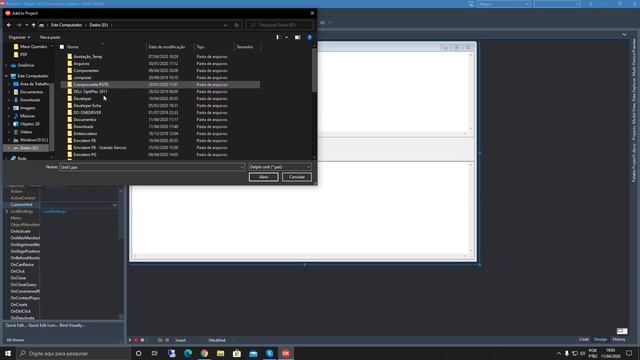640x360 pixels.
Task: Select the Emcalem FB - Usando Gerccs folder
Action: pyautogui.click(x=100, y=147)
